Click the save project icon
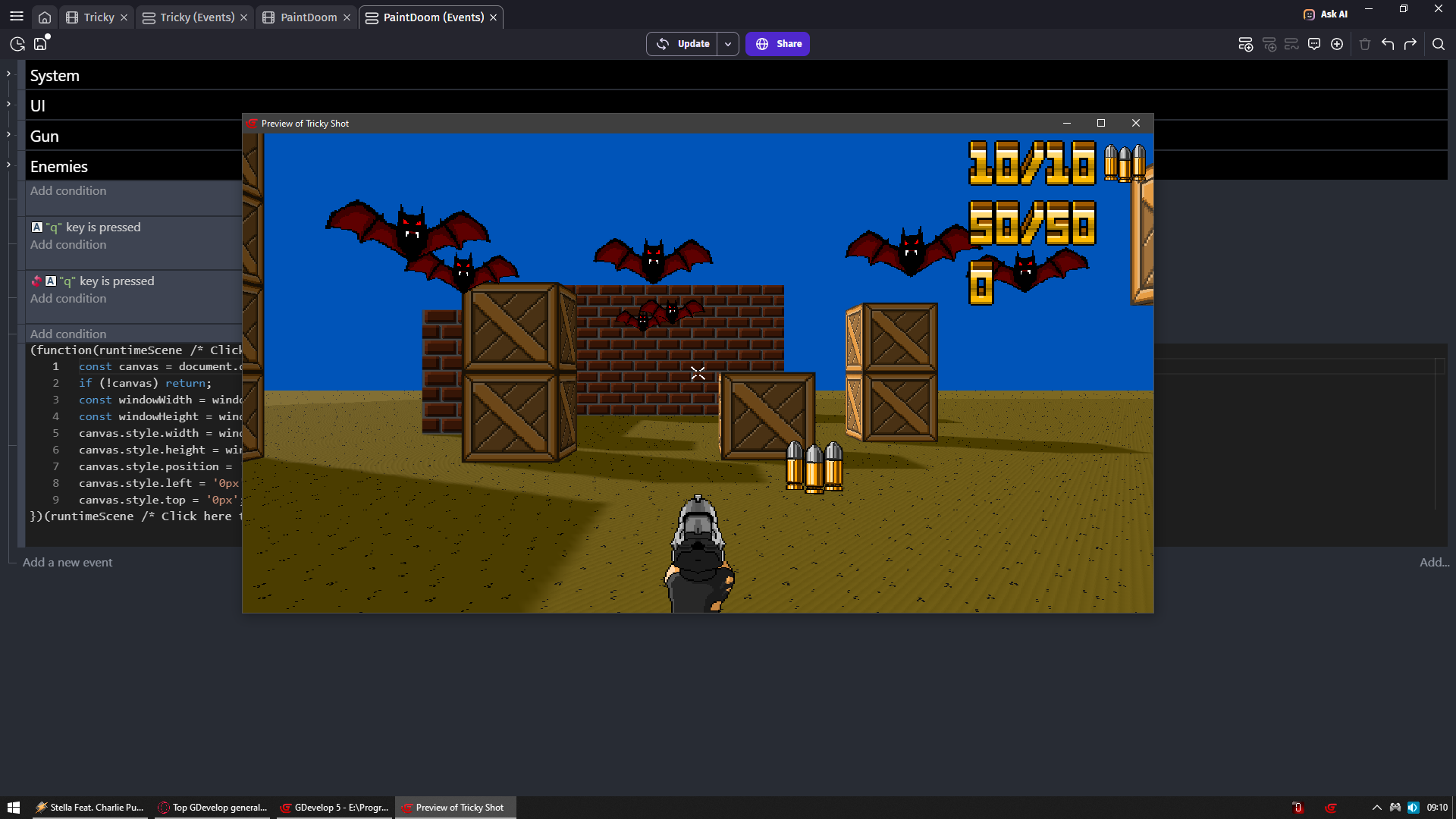 pos(41,44)
